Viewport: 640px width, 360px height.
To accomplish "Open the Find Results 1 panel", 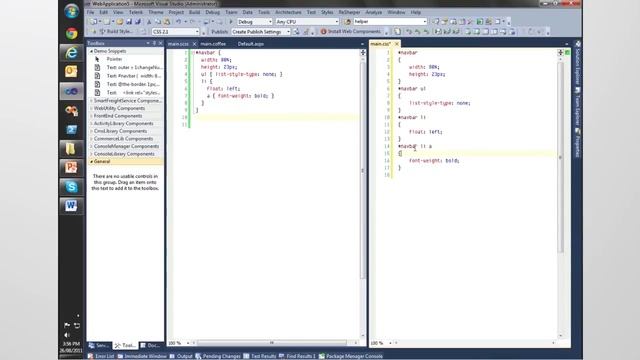I will point(298,356).
